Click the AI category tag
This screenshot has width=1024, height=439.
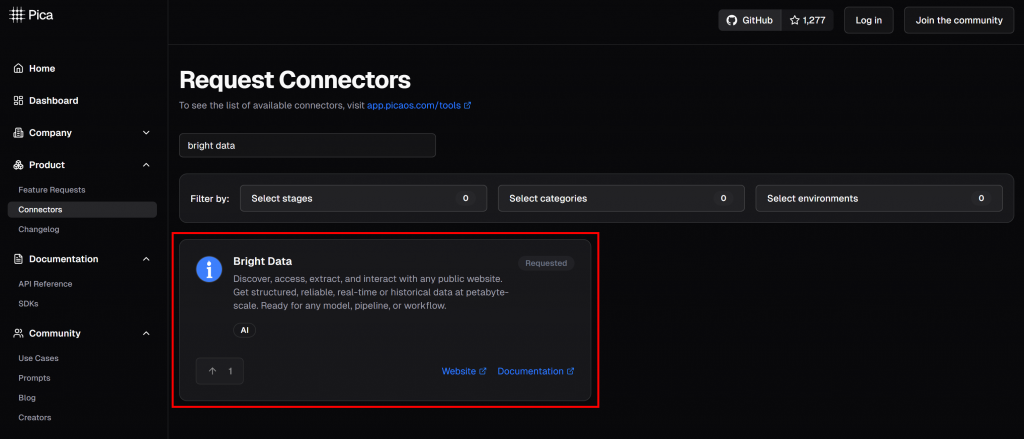pos(244,330)
